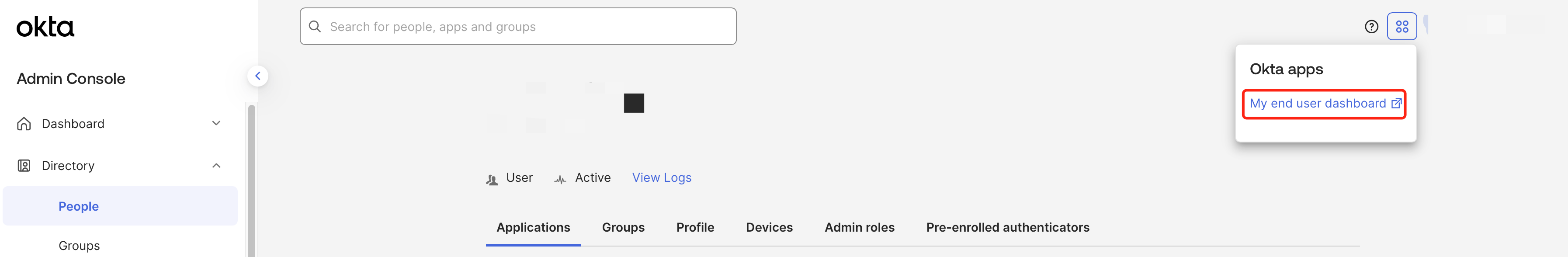Collapse the Directory menu chevron
Image resolution: width=1568 pixels, height=257 pixels.
[216, 166]
